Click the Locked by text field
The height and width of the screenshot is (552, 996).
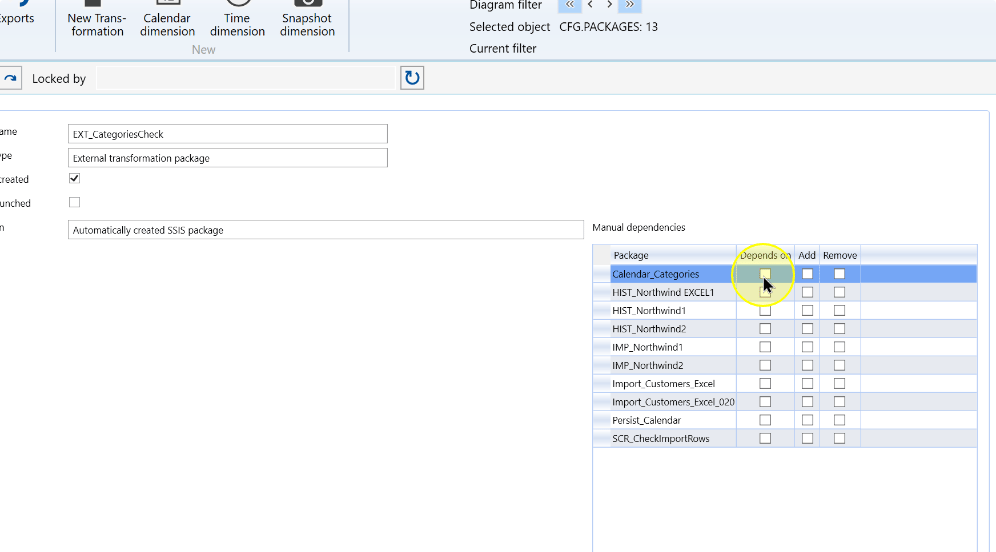point(246,78)
